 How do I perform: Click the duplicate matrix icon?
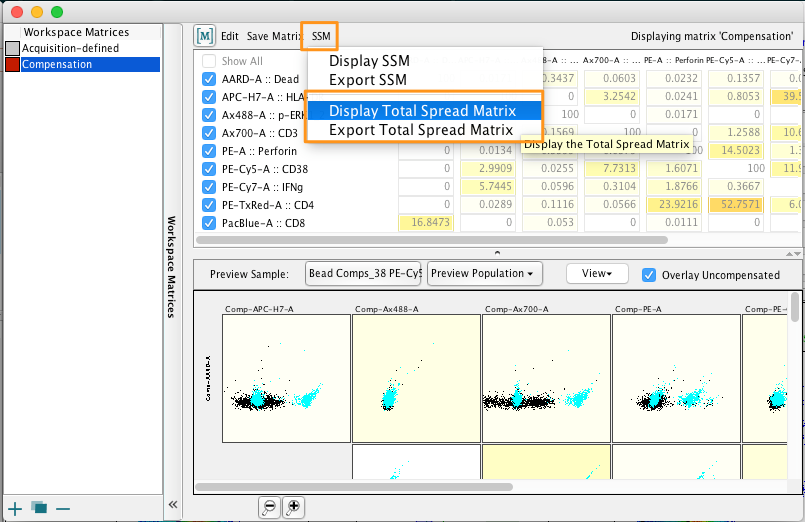(x=39, y=508)
